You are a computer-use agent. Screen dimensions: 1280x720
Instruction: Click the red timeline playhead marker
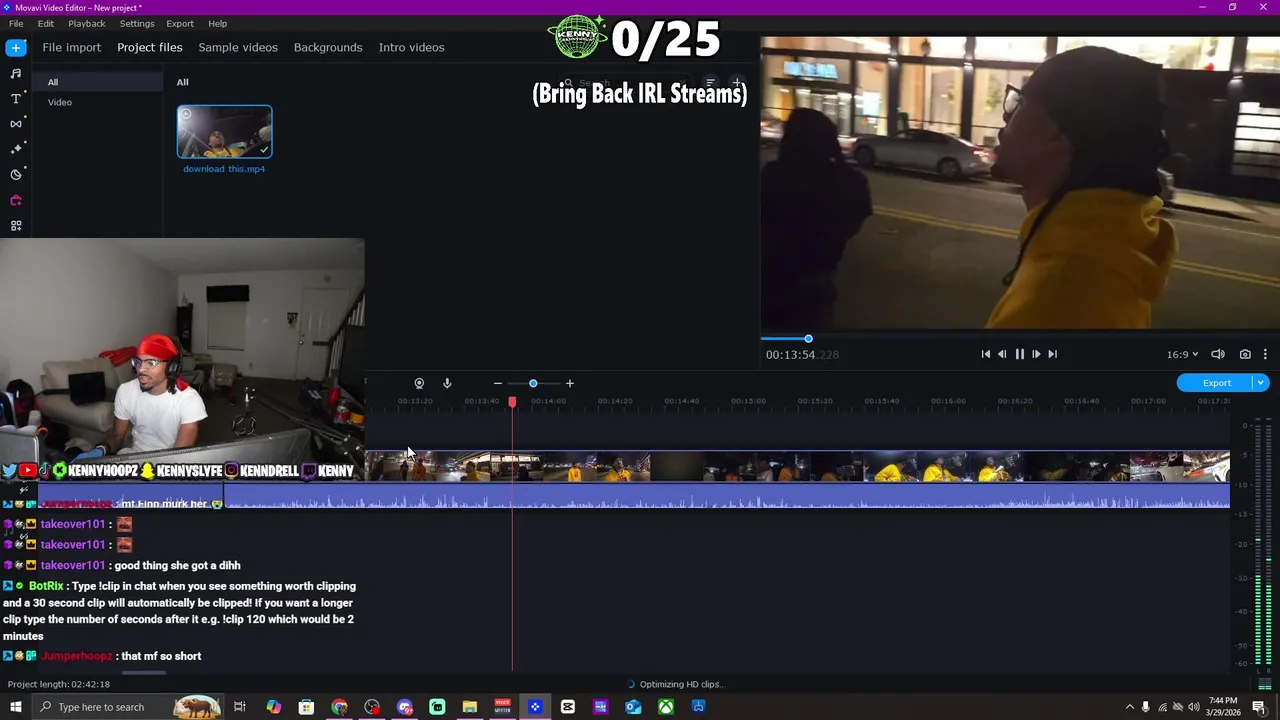coord(512,401)
